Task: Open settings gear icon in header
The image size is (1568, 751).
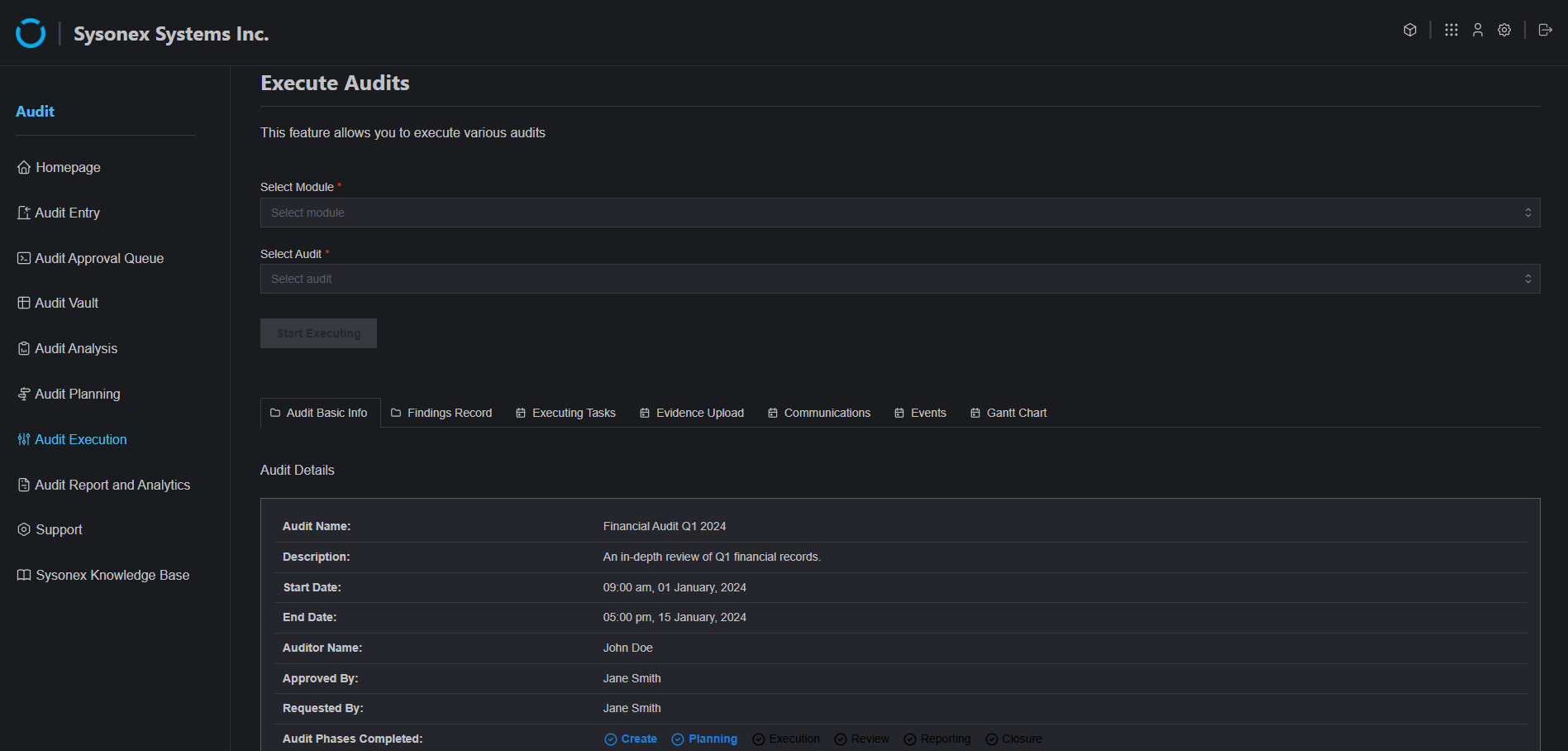Action: click(1504, 30)
